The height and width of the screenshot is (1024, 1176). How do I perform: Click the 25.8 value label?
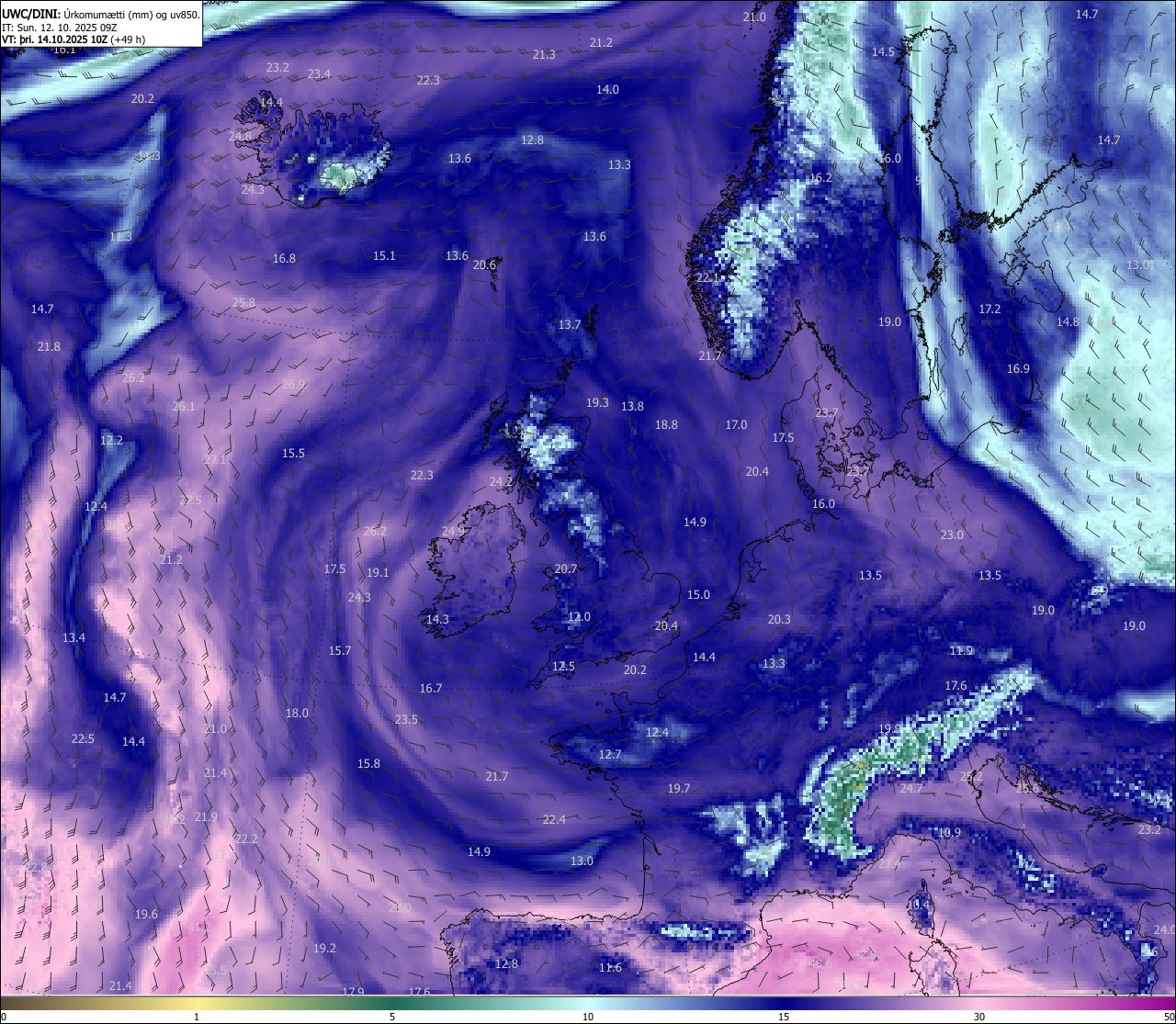pos(243,303)
